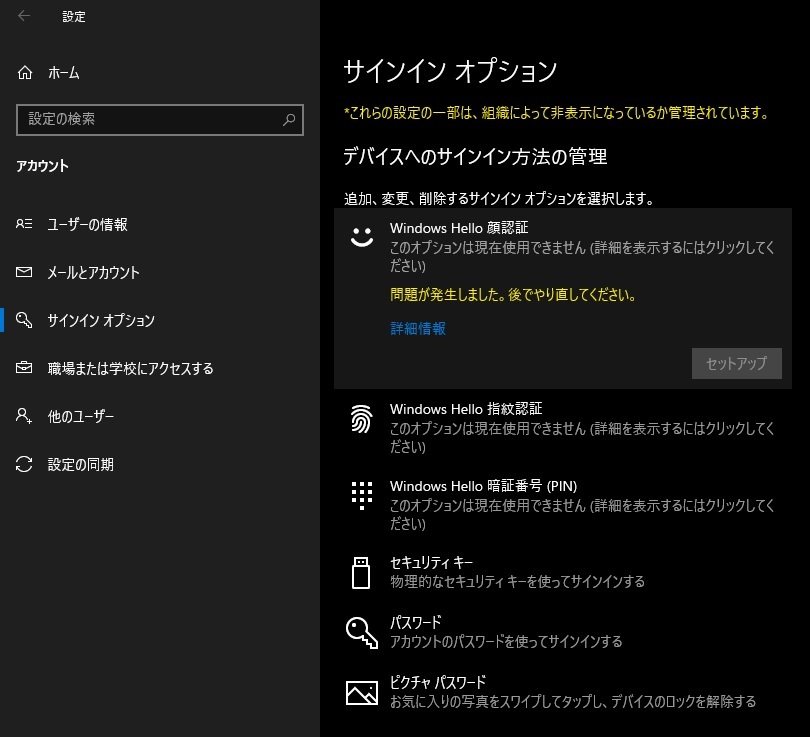Click the picture password image icon
The width and height of the screenshot is (810, 737).
pyautogui.click(x=362, y=693)
